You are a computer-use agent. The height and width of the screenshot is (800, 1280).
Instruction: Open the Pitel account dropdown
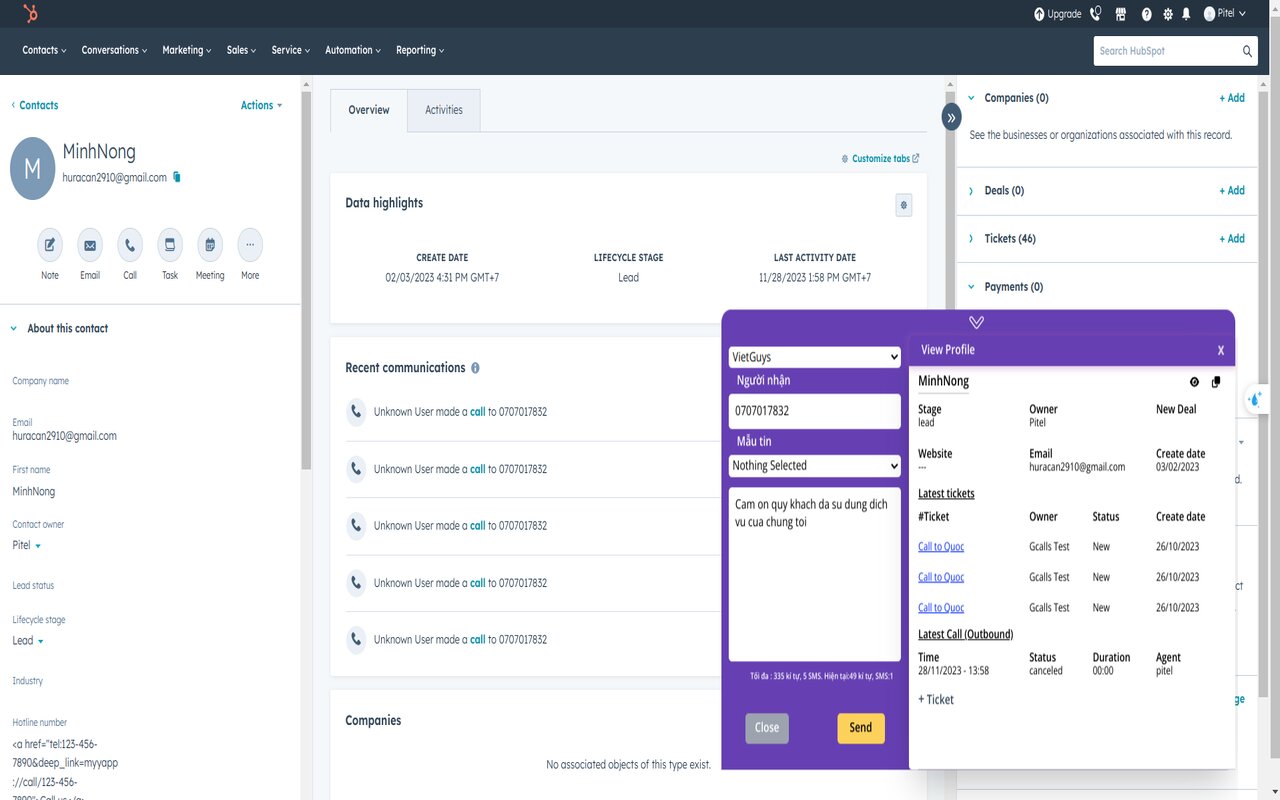(1225, 14)
